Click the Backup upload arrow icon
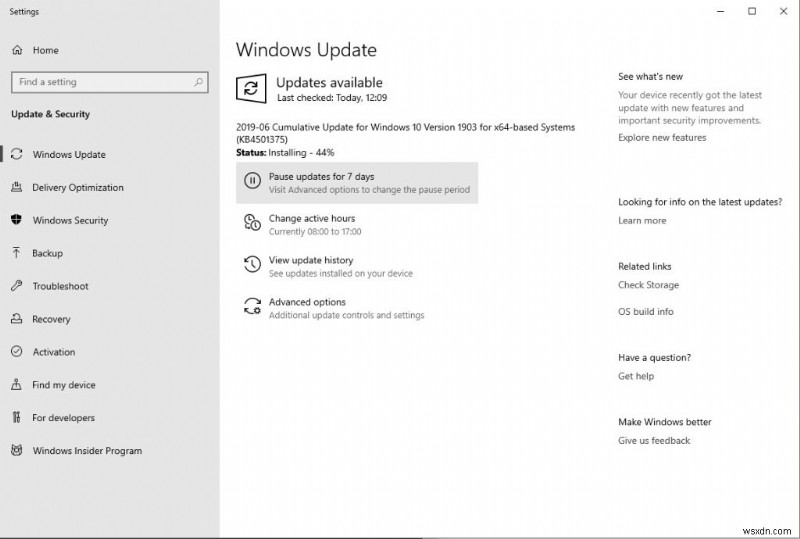Screen dimensions: 800x539 (17, 253)
